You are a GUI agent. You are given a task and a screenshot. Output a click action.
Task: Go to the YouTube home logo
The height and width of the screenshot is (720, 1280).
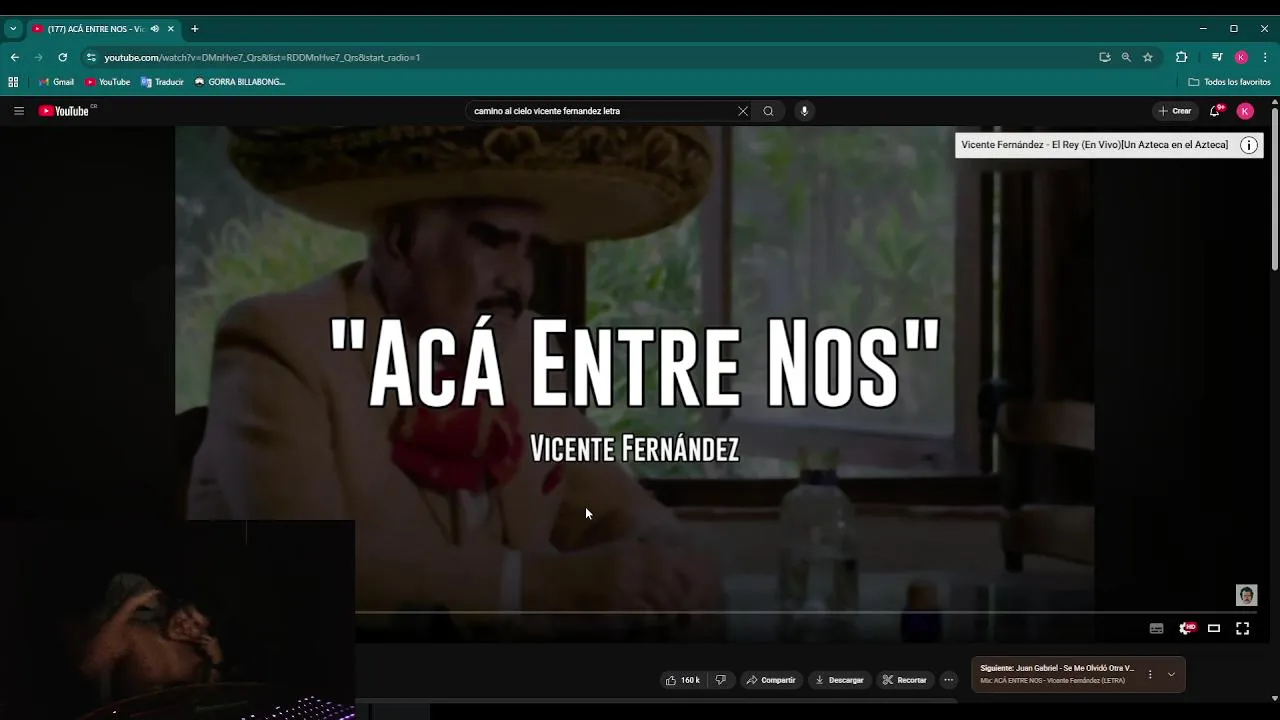coord(64,111)
